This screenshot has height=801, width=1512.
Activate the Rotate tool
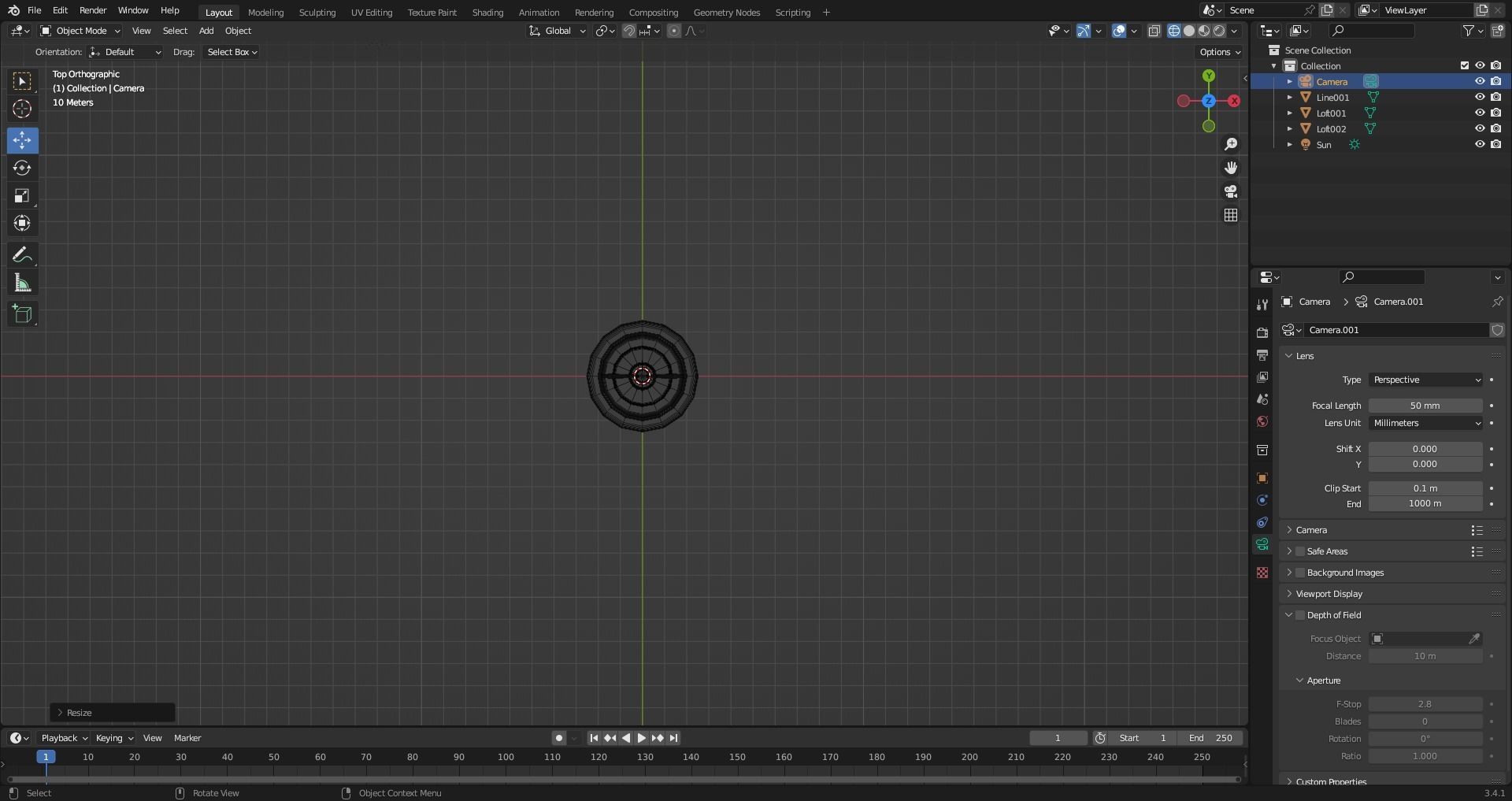[22, 168]
